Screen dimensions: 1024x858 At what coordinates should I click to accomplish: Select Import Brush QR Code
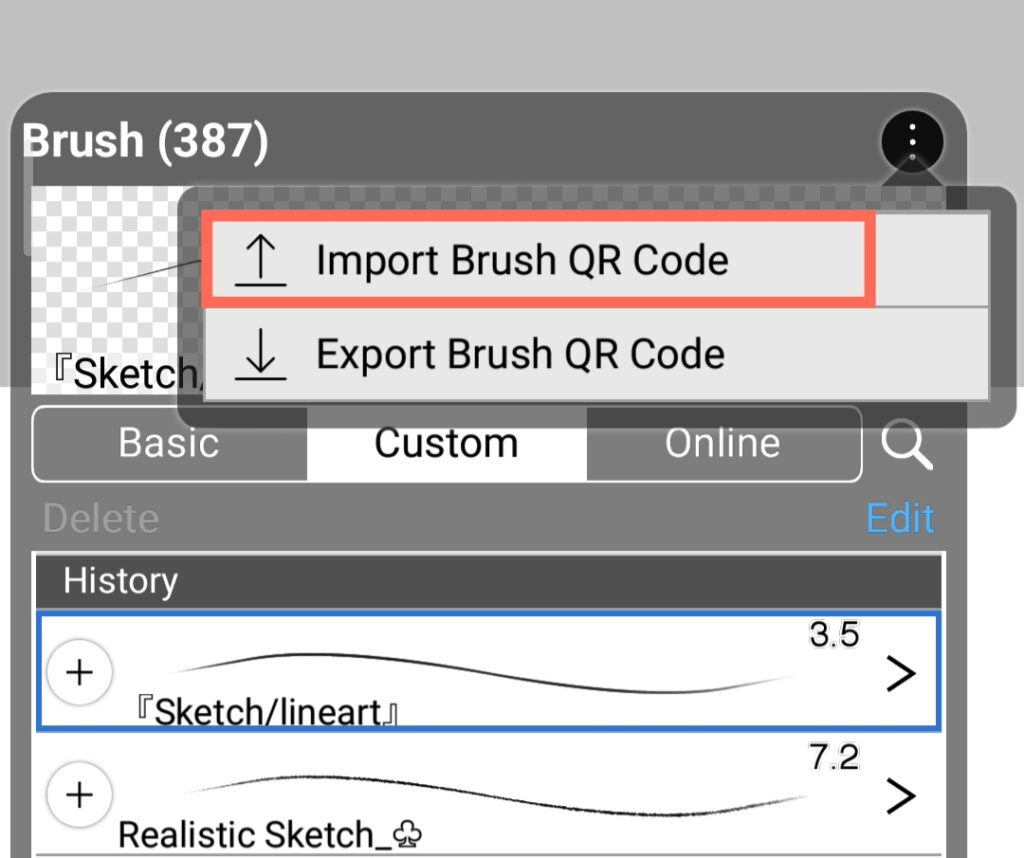pyautogui.click(x=522, y=261)
